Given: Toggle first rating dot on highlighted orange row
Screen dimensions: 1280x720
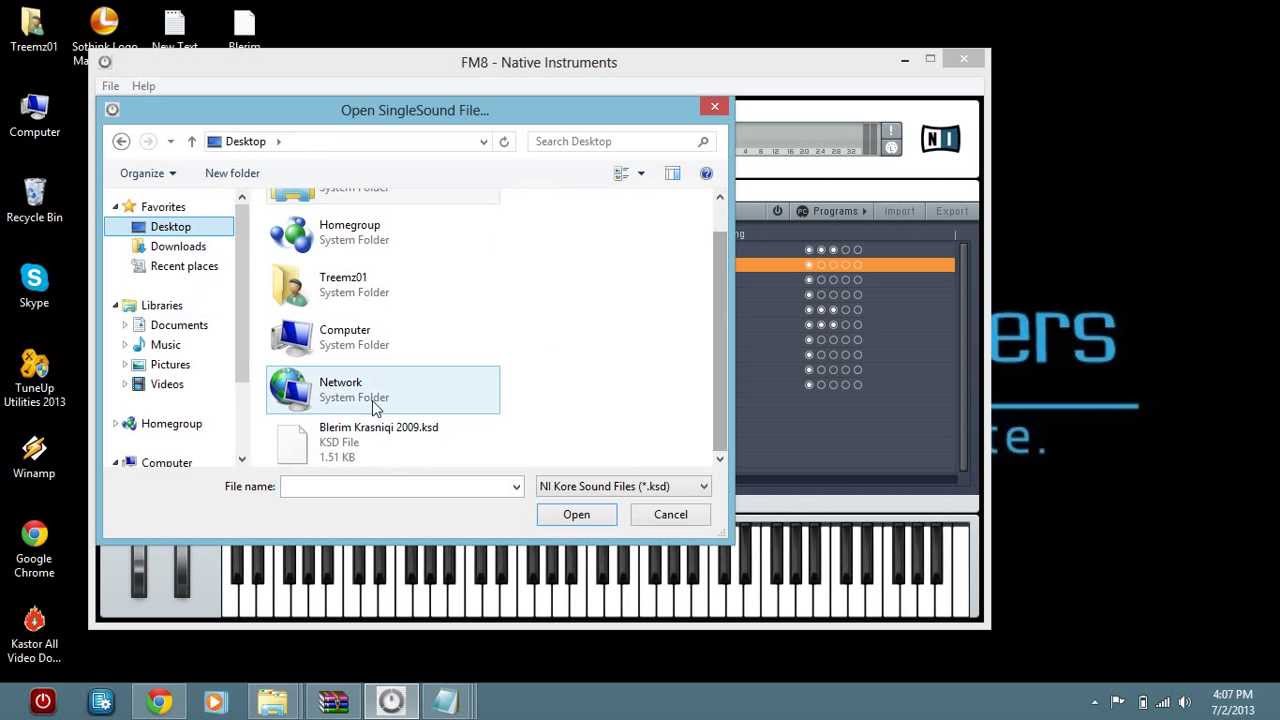Looking at the screenshot, I should [809, 265].
